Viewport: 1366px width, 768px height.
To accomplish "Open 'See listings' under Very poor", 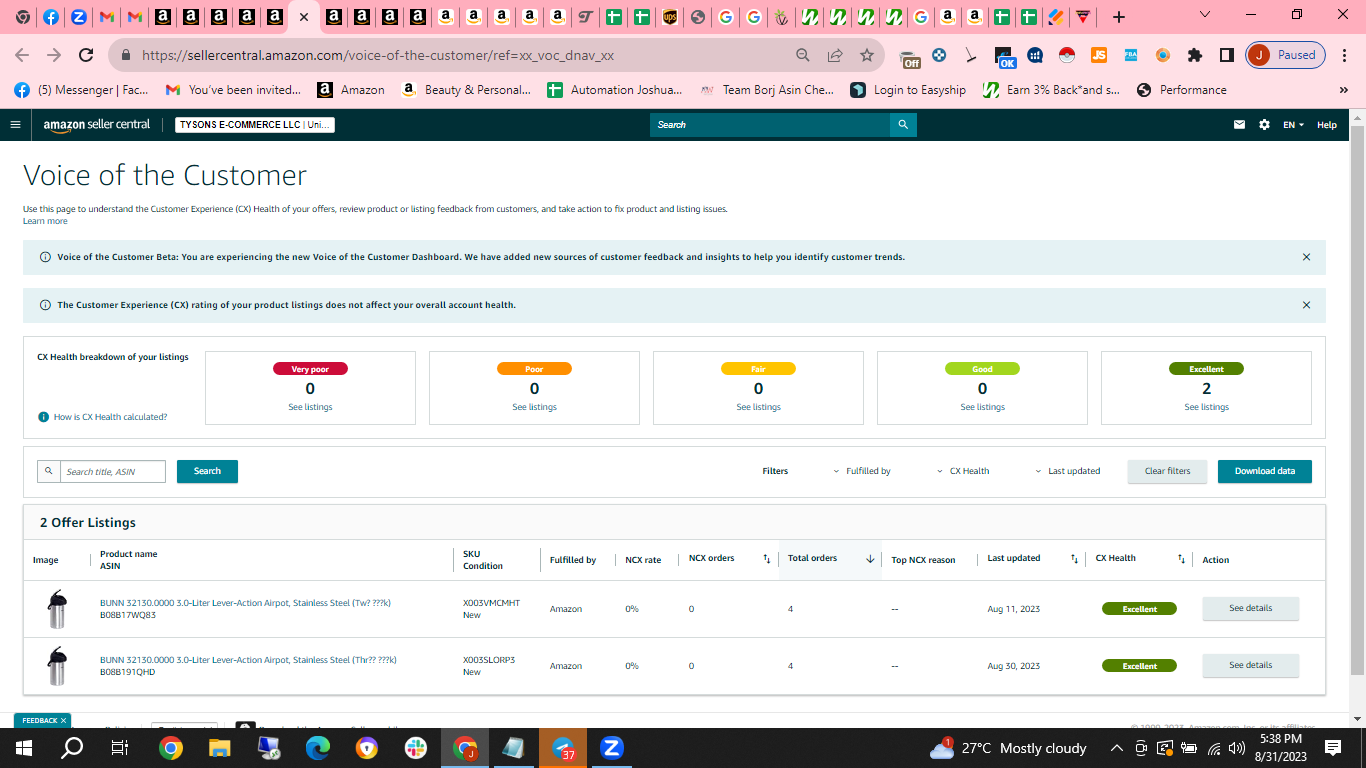I will click(x=310, y=407).
